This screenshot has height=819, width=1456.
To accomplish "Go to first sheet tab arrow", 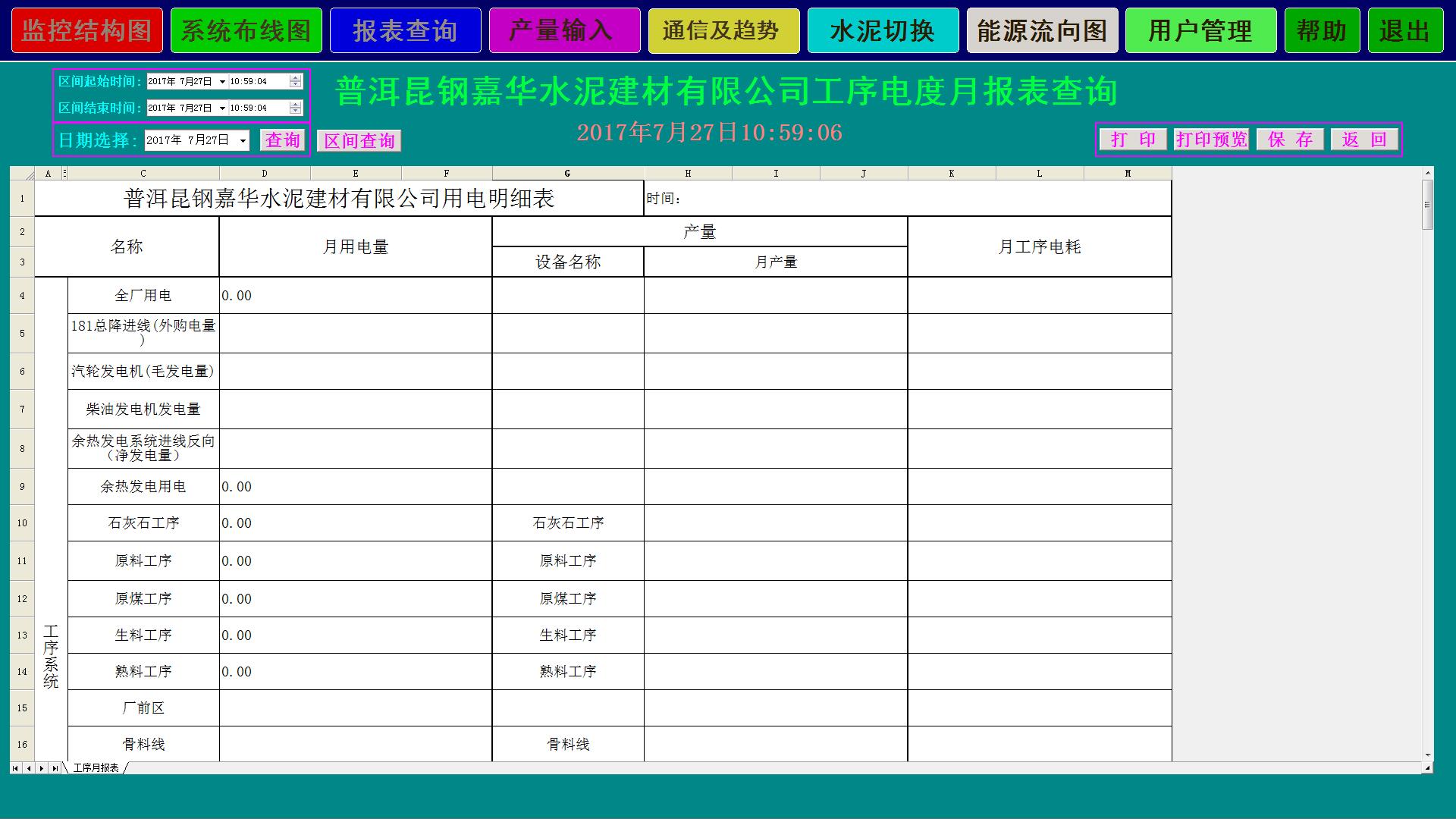I will (x=16, y=768).
